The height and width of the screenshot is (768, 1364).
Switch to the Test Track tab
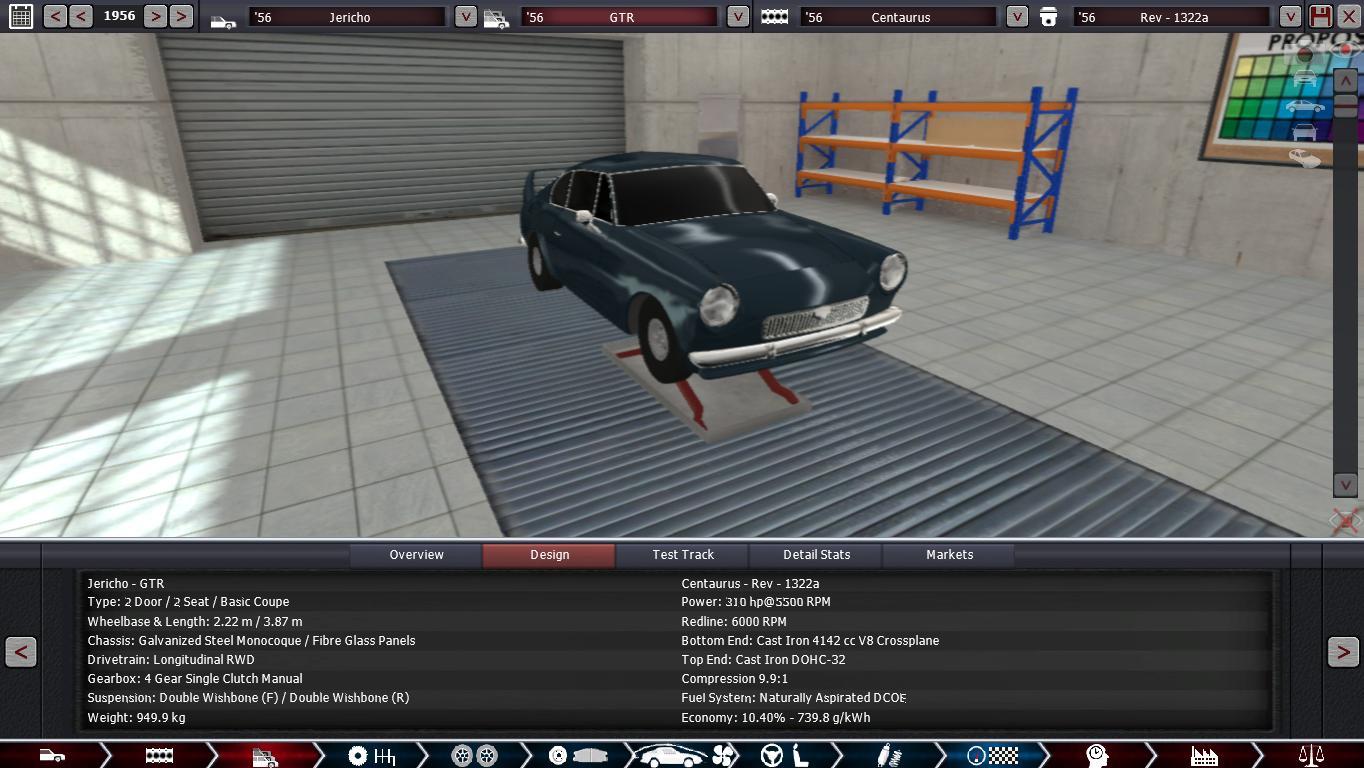click(x=683, y=555)
